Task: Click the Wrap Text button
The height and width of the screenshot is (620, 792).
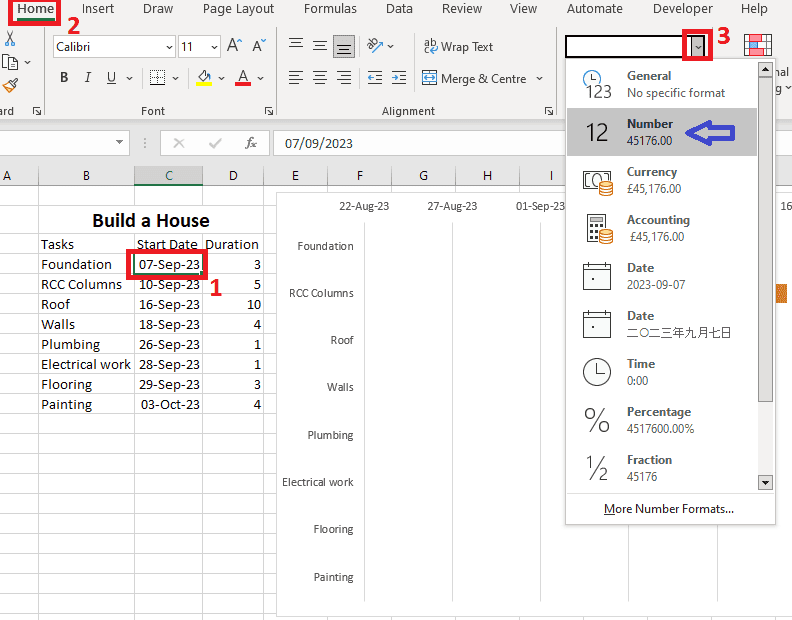Action: (x=459, y=46)
